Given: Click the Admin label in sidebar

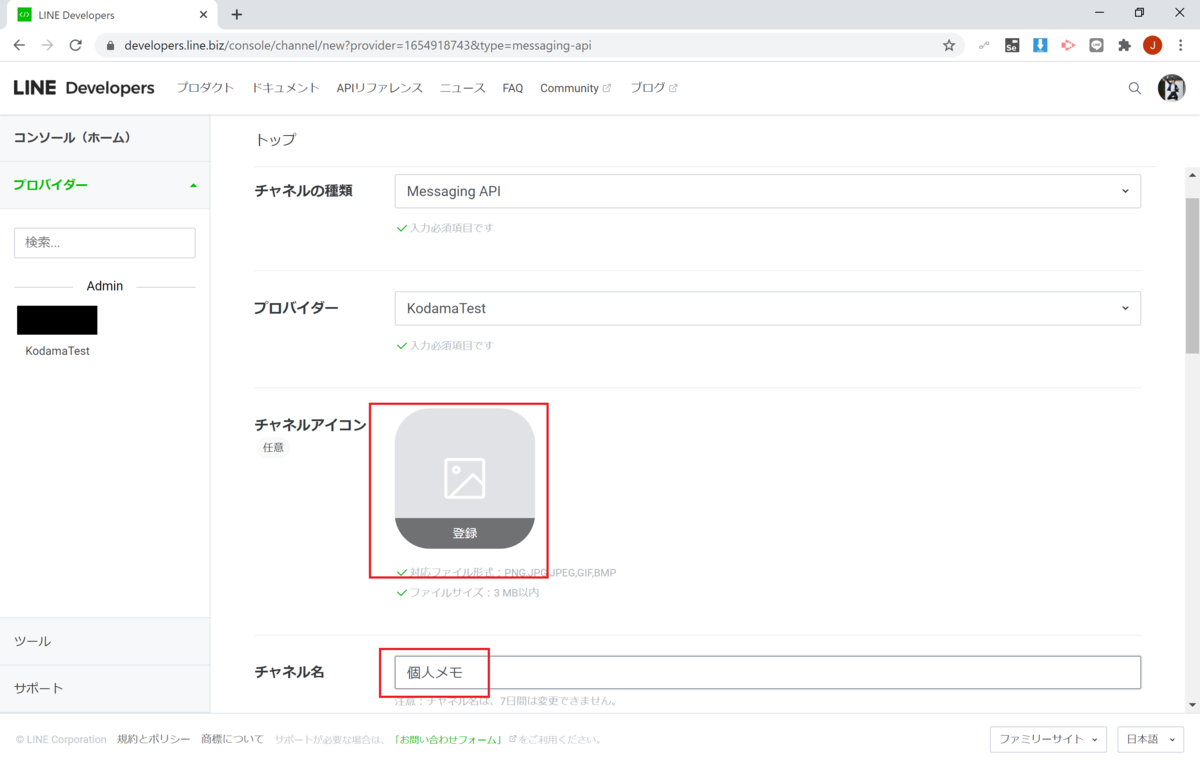Looking at the screenshot, I should click(x=105, y=286).
